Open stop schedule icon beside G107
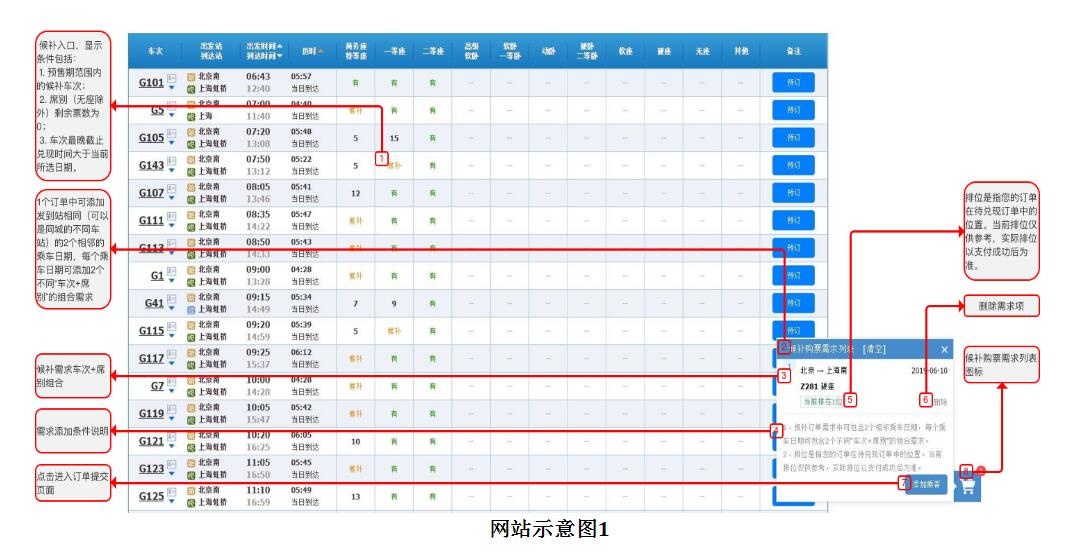The image size is (1077, 560). click(172, 188)
